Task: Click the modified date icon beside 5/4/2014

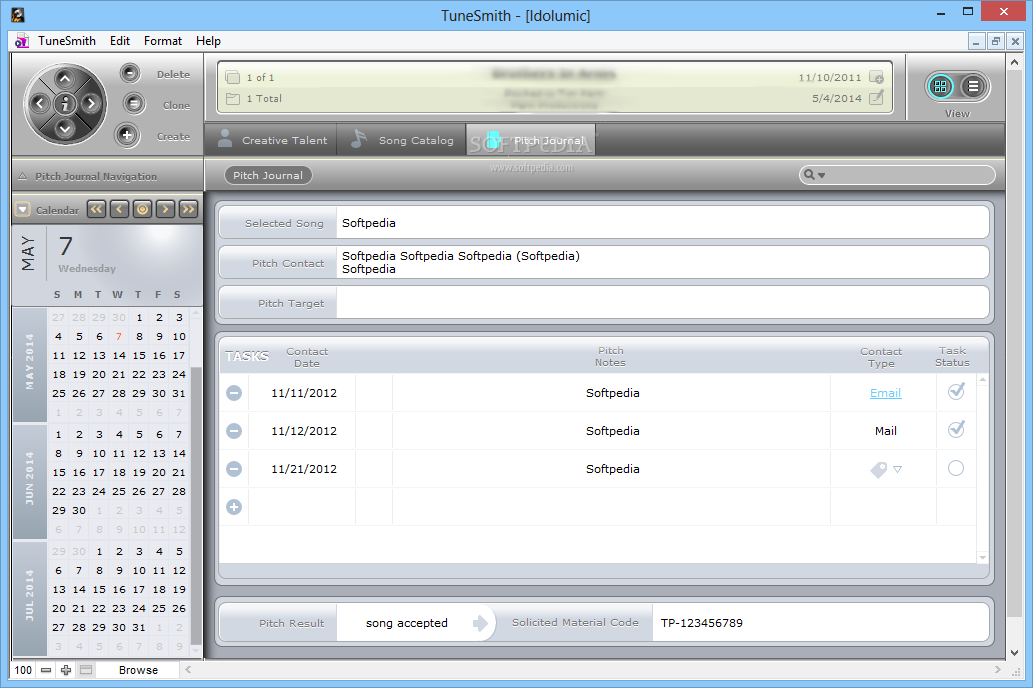Action: (876, 98)
